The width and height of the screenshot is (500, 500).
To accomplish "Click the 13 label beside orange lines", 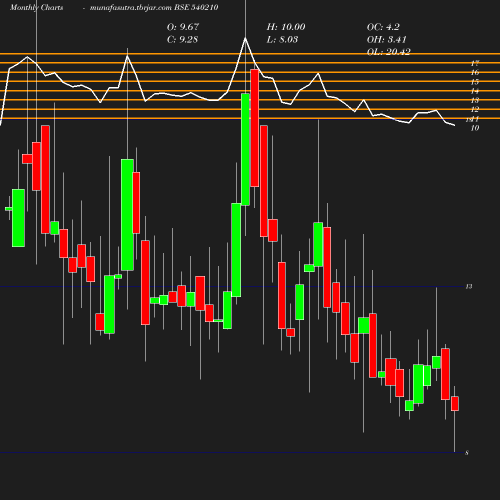I will 475,100.
